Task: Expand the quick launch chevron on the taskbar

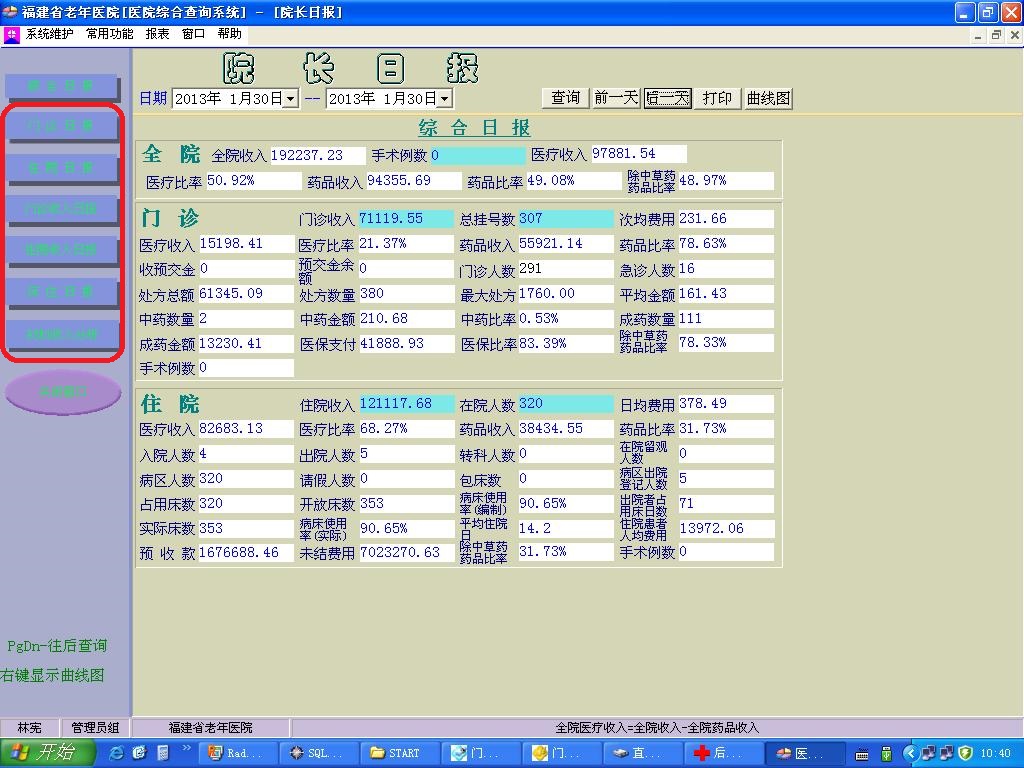Action: (186, 748)
